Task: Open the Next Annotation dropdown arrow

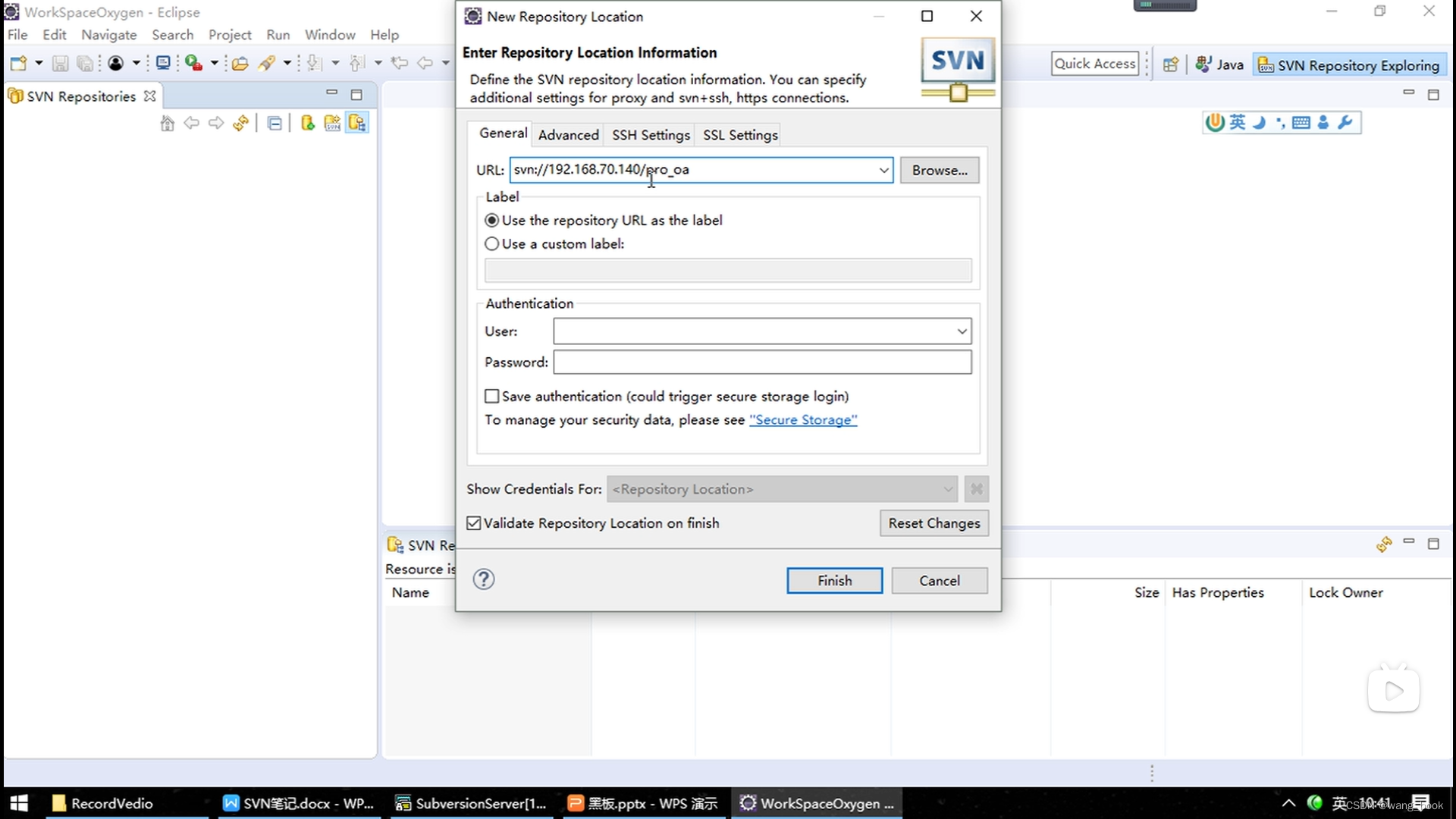Action: (336, 64)
